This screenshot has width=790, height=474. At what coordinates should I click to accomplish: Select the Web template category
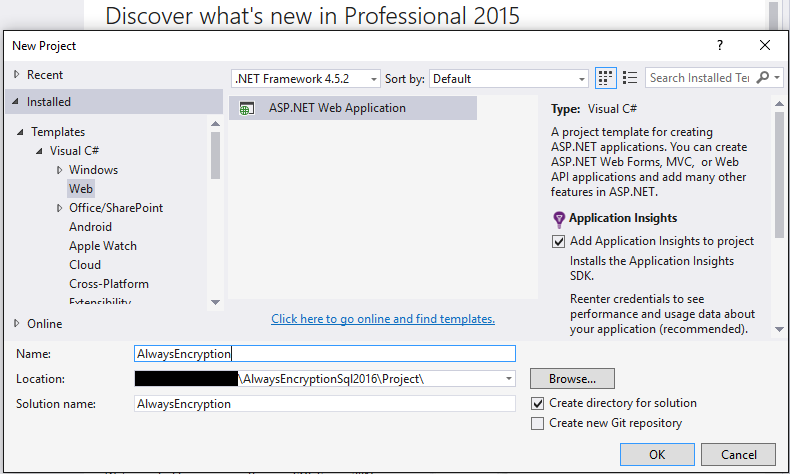pyautogui.click(x=81, y=189)
